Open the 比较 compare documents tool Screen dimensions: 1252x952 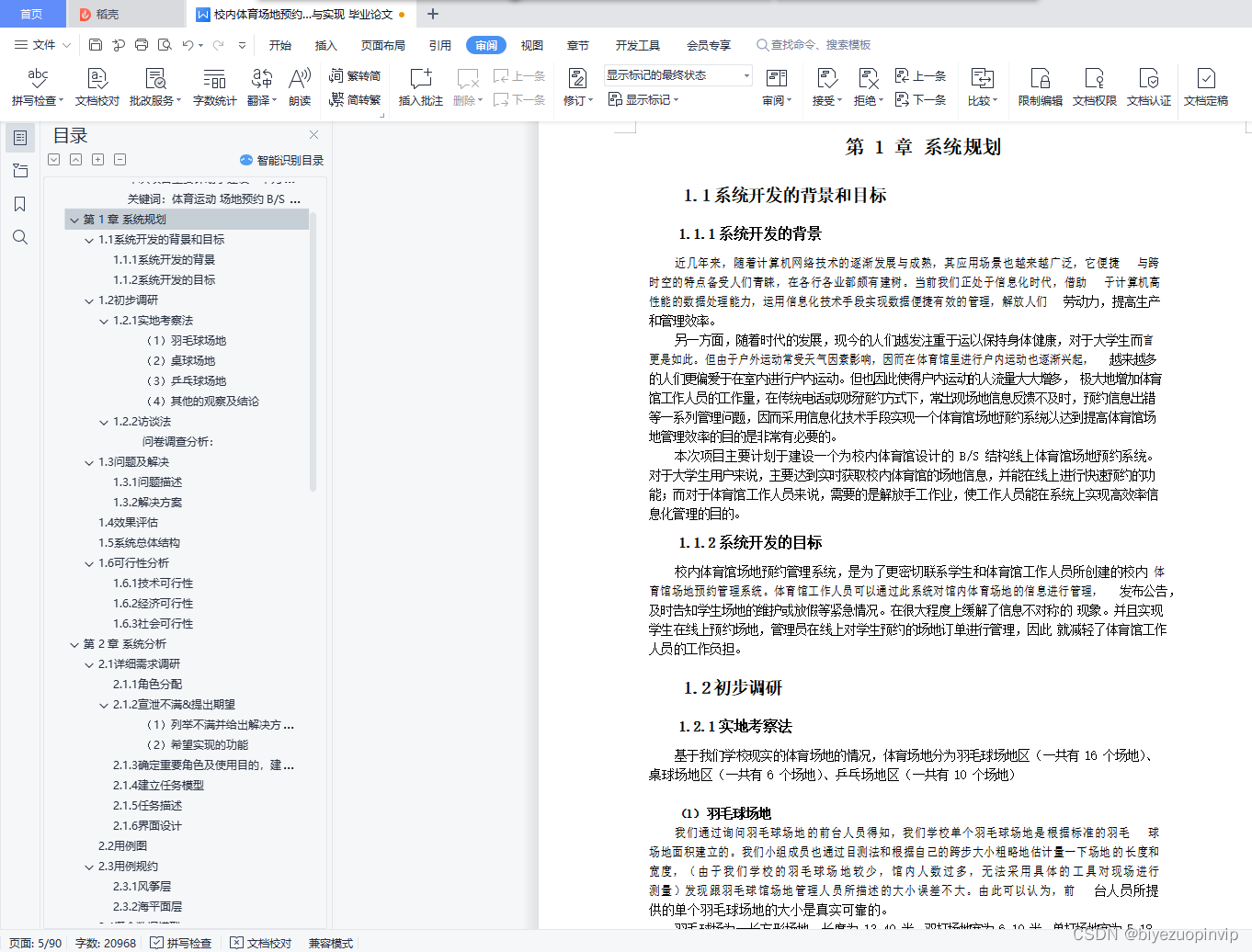[x=983, y=87]
